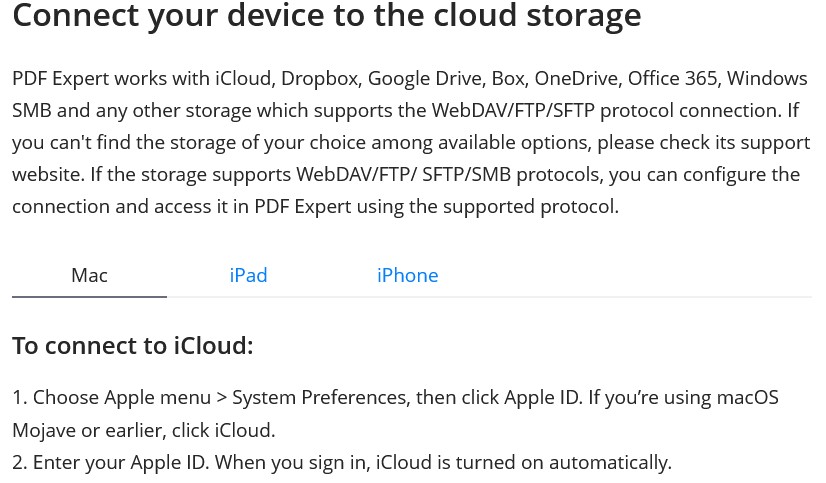Click the word 'OneDrive' in the paragraph
This screenshot has width=826, height=483.
578,79
